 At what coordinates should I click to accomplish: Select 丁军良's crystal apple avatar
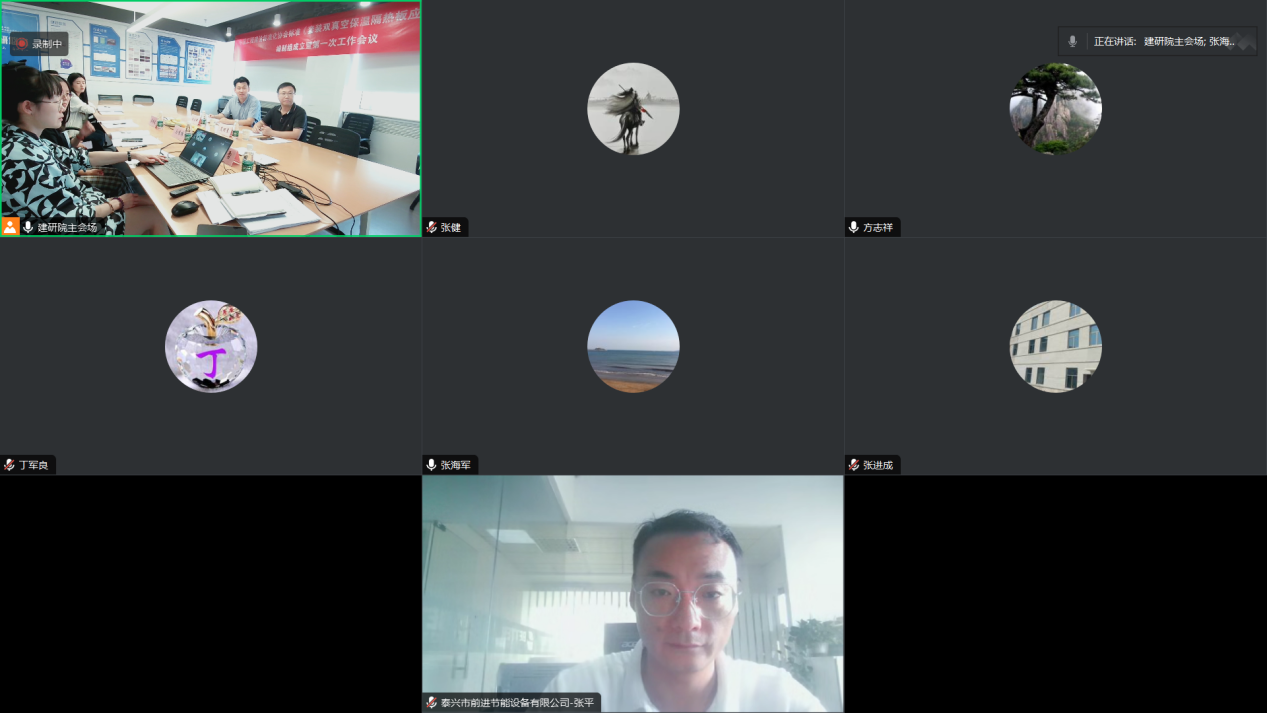tap(211, 346)
